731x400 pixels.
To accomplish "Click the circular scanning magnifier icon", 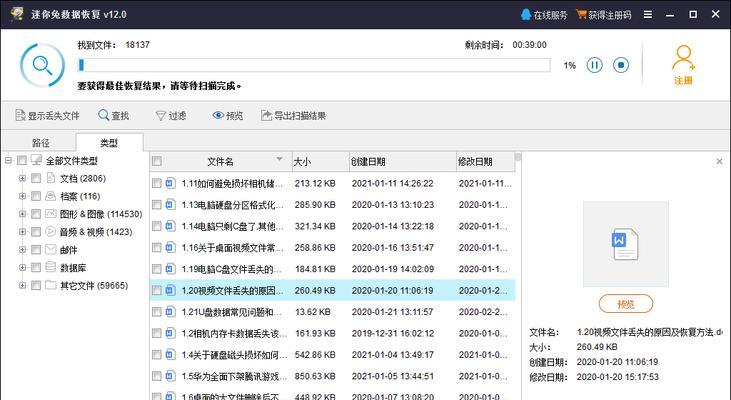I will pyautogui.click(x=42, y=65).
